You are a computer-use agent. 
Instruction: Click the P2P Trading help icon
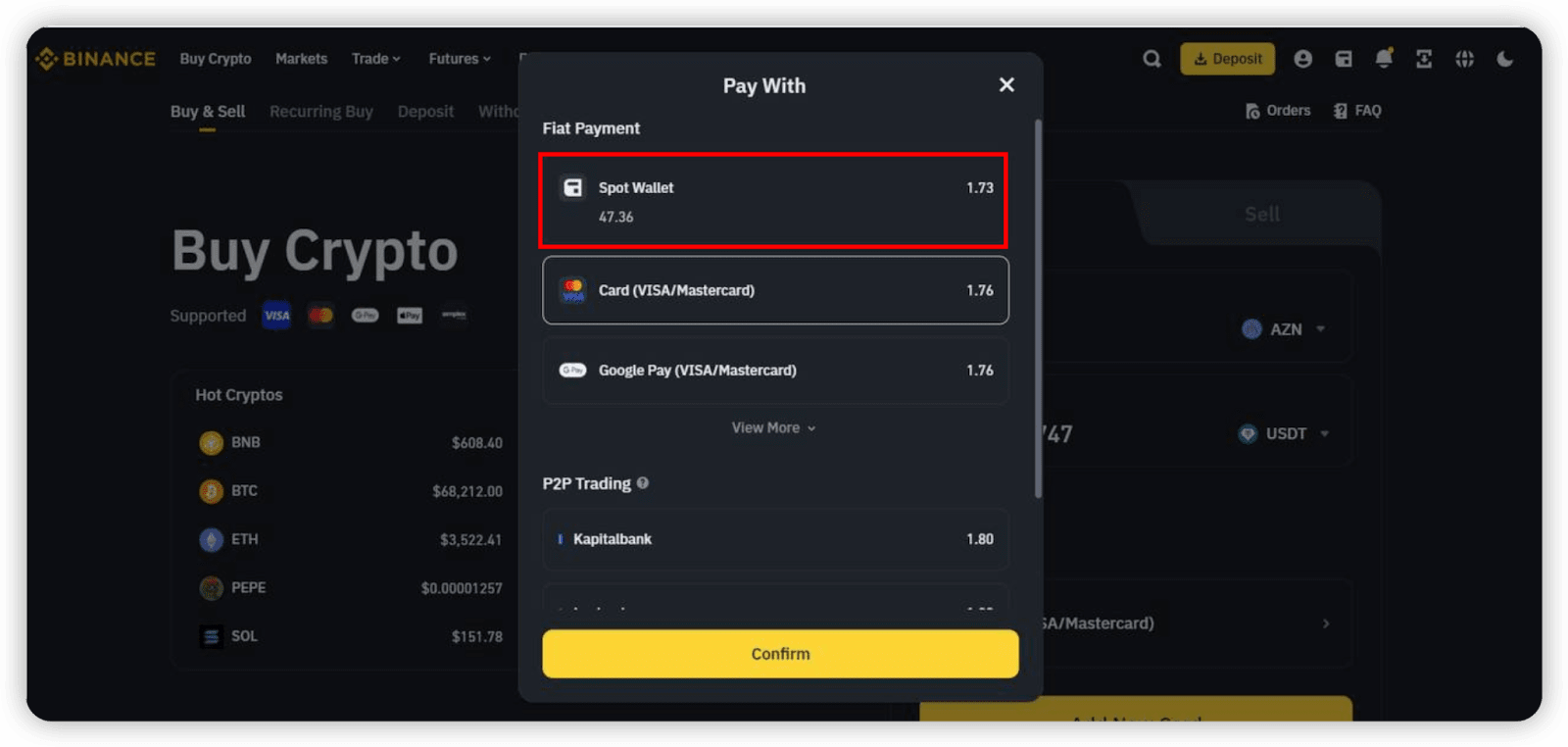pos(643,483)
